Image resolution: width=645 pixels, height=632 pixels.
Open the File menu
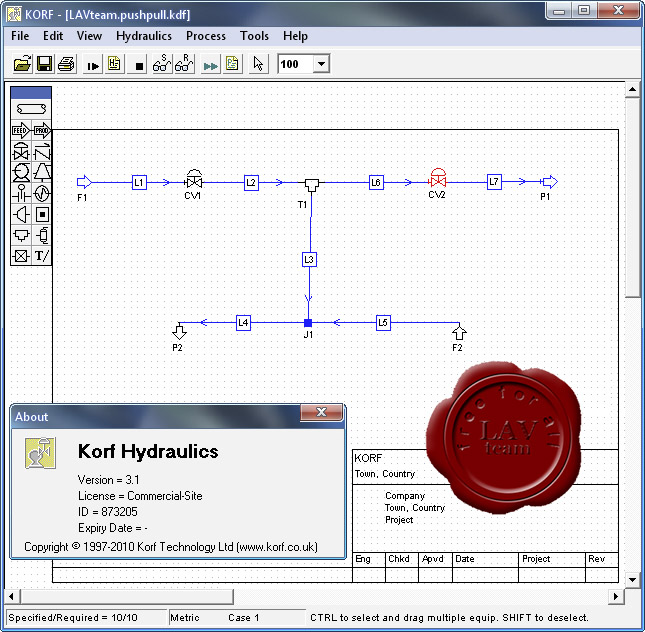(x=20, y=36)
